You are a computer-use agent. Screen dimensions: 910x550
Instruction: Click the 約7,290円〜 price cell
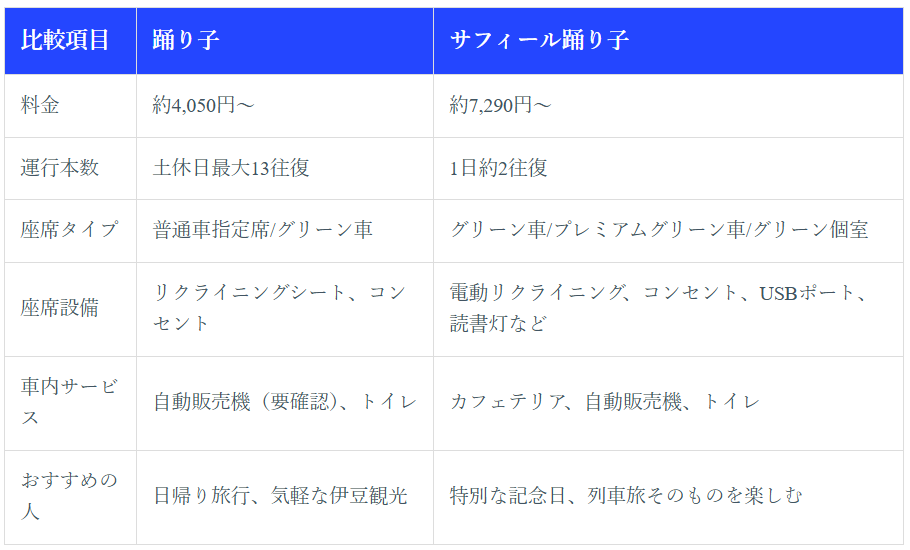(x=501, y=105)
